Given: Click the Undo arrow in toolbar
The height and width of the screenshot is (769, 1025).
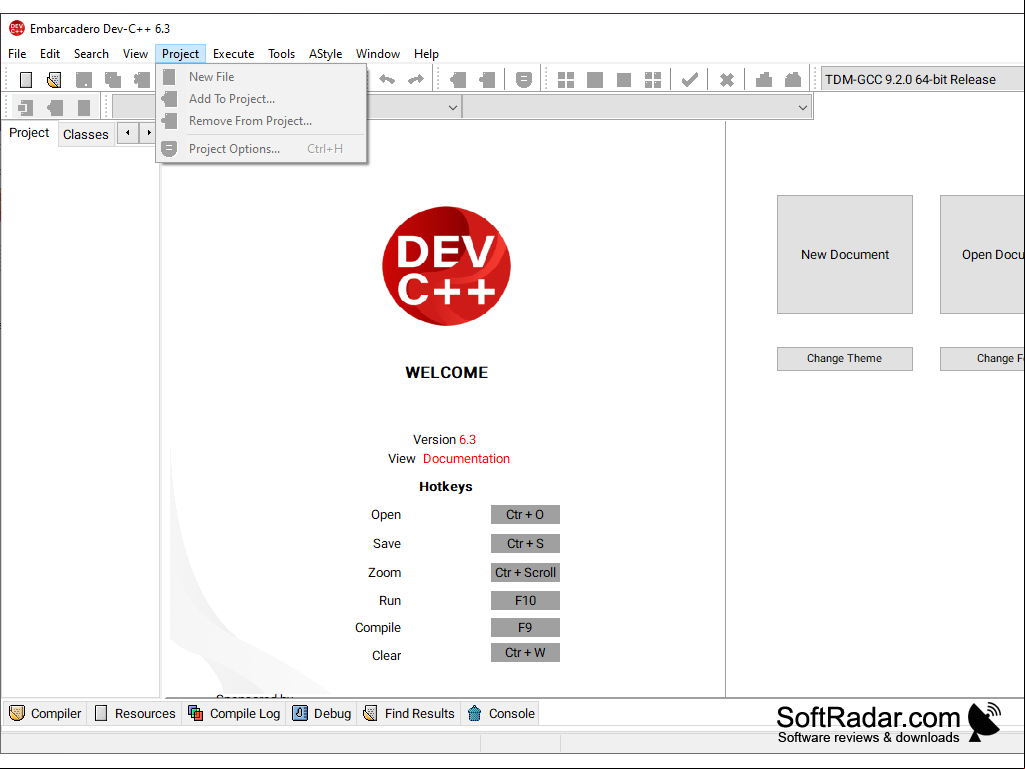Looking at the screenshot, I should click(x=387, y=80).
